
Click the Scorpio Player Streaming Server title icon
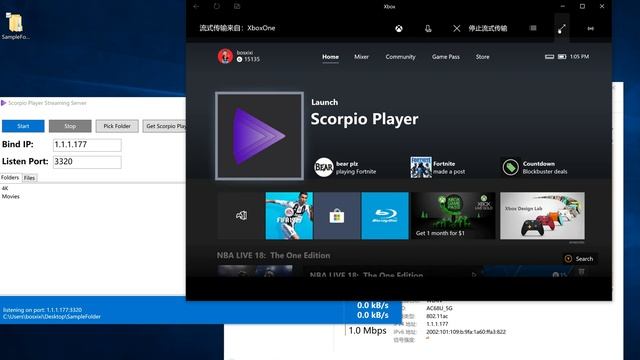pos(4,103)
